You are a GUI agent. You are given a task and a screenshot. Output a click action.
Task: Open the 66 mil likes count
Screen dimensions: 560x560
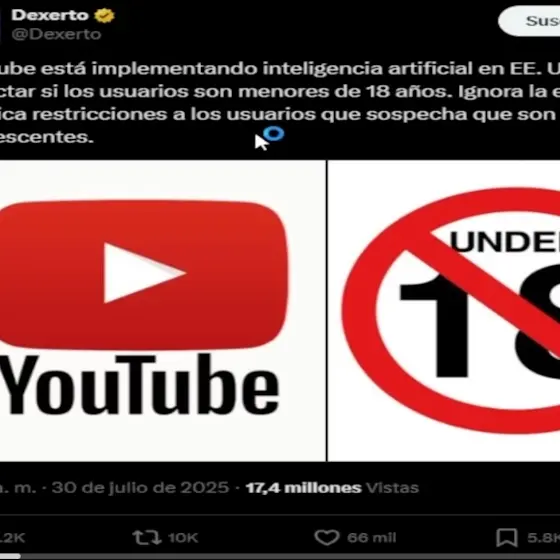tap(372, 538)
